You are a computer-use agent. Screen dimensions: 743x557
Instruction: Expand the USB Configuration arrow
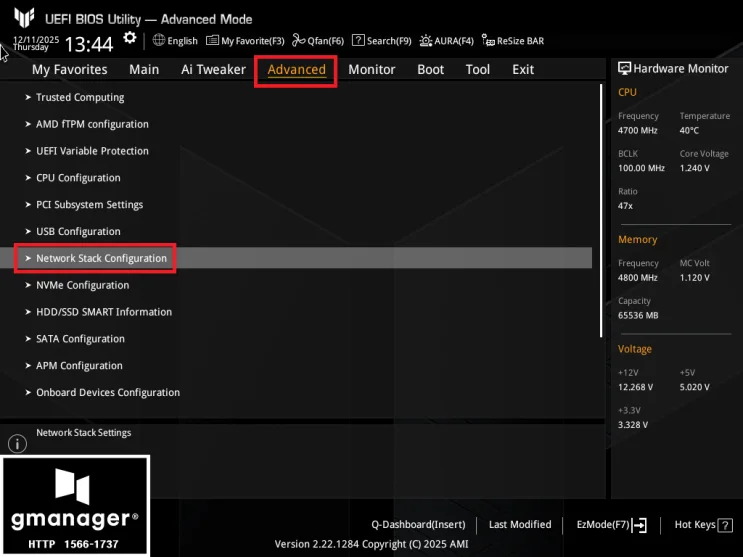pyautogui.click(x=28, y=231)
